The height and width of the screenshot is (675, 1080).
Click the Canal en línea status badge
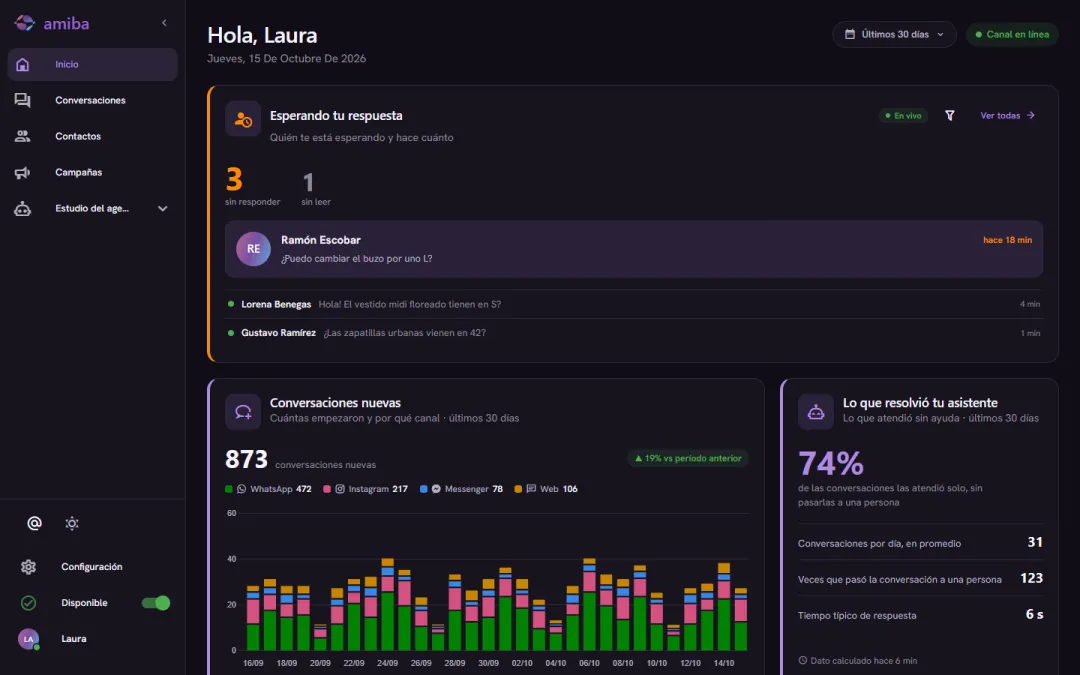click(1012, 34)
